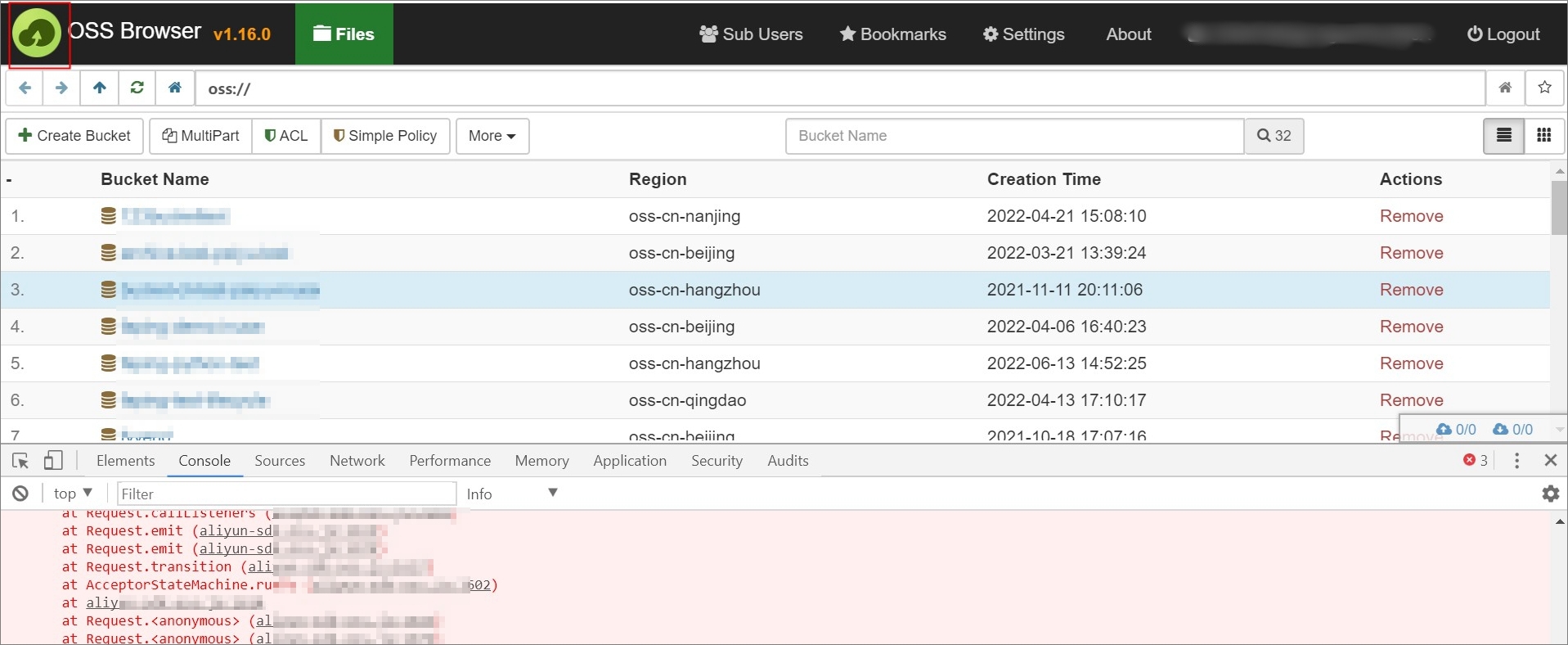Expand the More dropdown

[x=492, y=136]
